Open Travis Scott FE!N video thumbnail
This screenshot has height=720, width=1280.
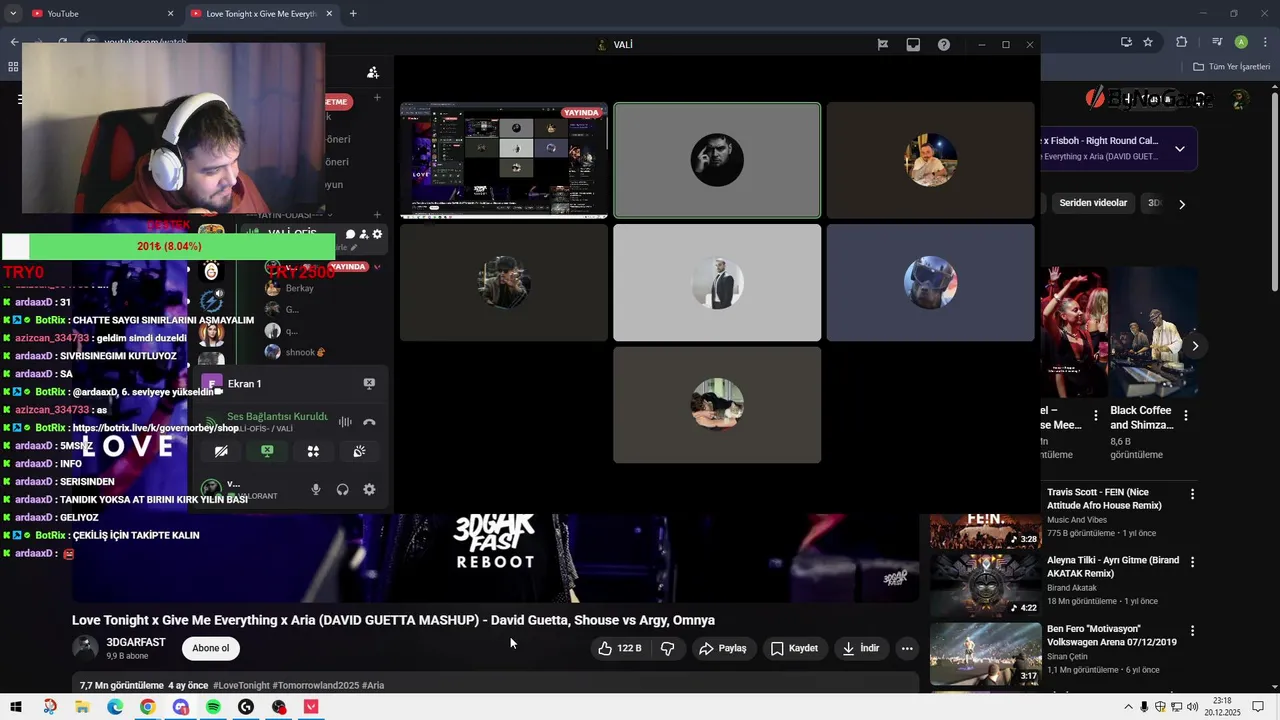pyautogui.click(x=985, y=531)
